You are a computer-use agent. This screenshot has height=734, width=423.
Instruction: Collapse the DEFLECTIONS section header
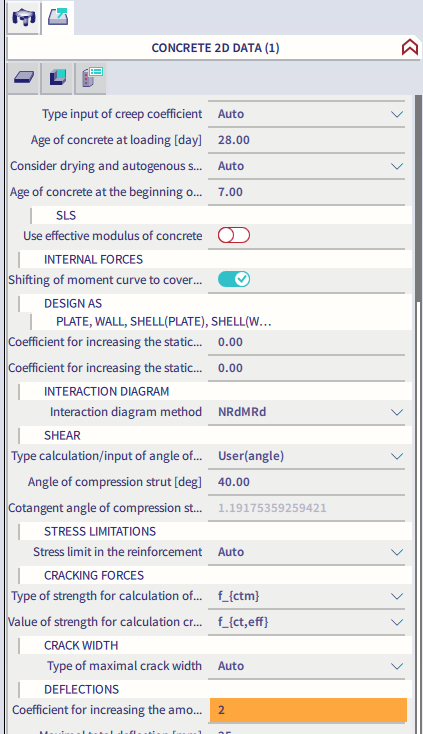81,690
